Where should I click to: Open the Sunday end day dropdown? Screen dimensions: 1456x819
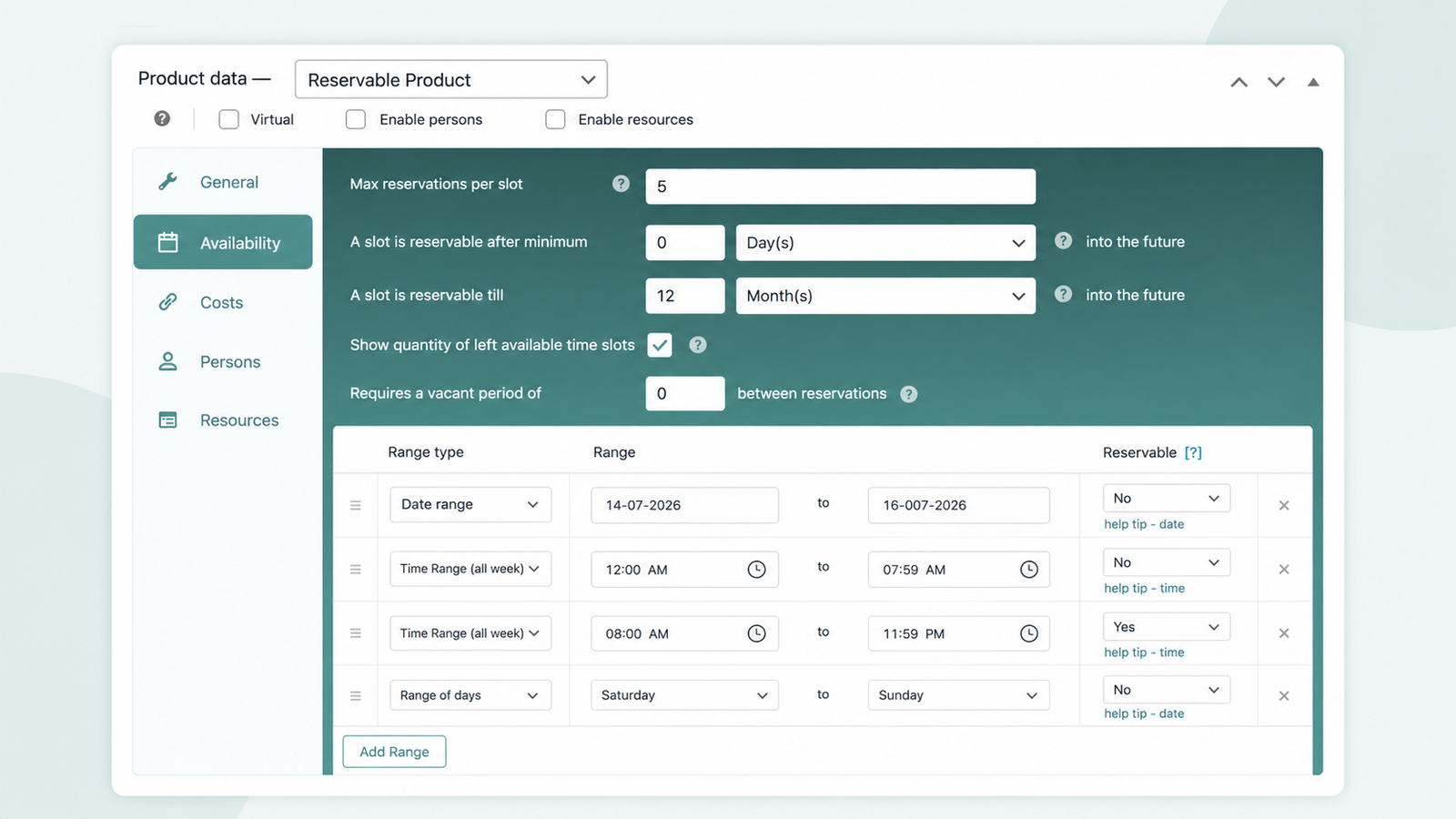point(958,695)
